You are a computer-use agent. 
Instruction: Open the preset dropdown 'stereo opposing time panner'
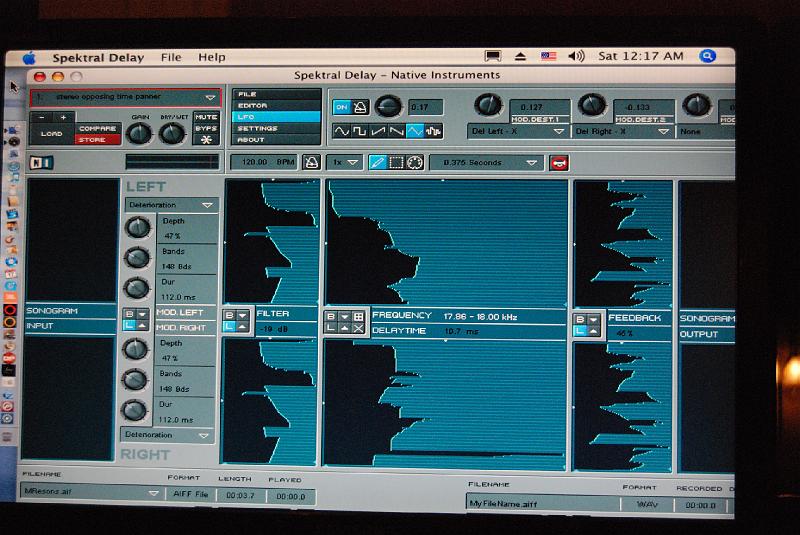(125, 97)
